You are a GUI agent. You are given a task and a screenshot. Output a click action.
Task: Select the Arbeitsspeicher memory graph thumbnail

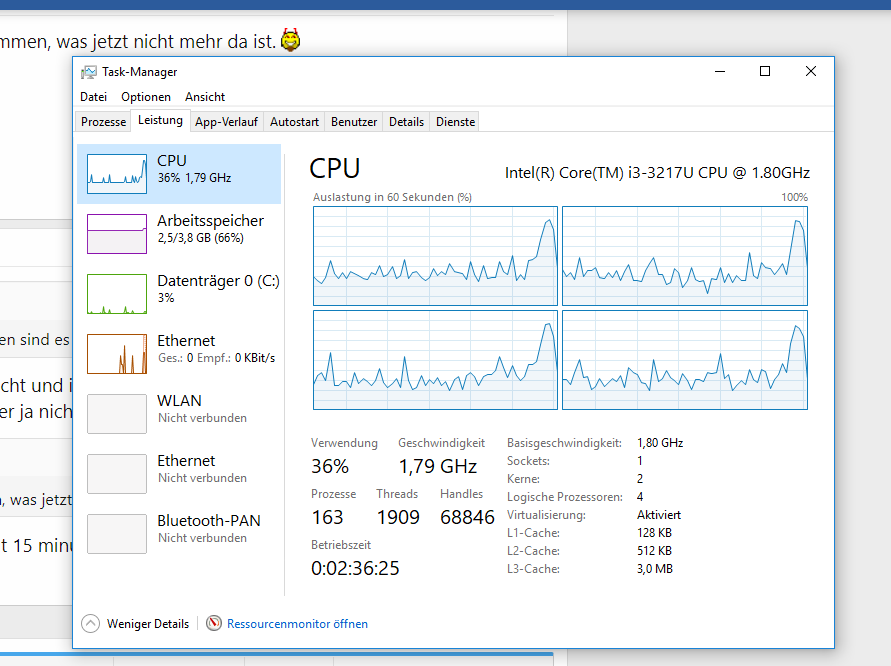pos(117,234)
